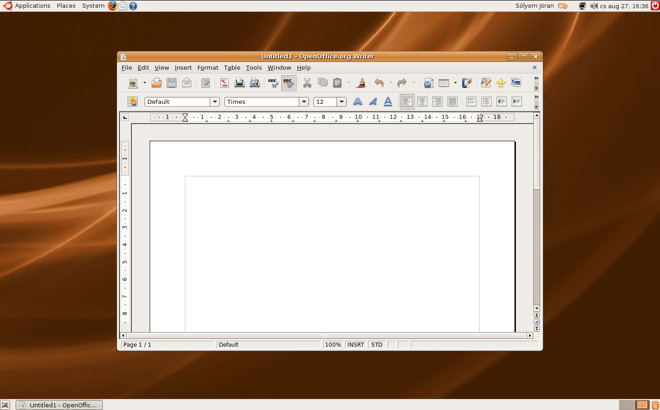Expand Standard toolbar overflow chevron
660x410 pixels.
(x=536, y=78)
